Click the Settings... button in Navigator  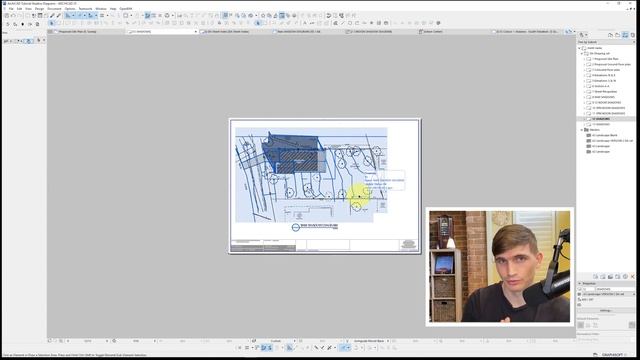tap(605, 311)
